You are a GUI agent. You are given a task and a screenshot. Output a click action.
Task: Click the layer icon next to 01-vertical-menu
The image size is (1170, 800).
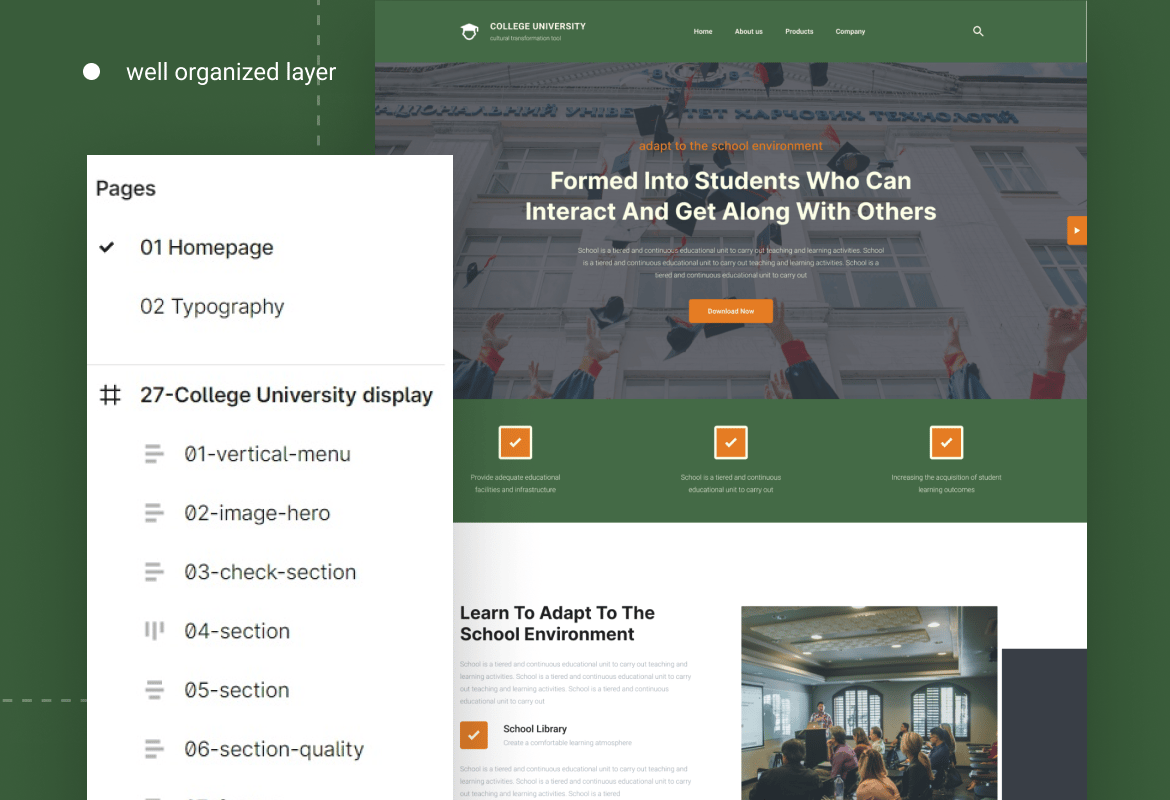pos(154,454)
